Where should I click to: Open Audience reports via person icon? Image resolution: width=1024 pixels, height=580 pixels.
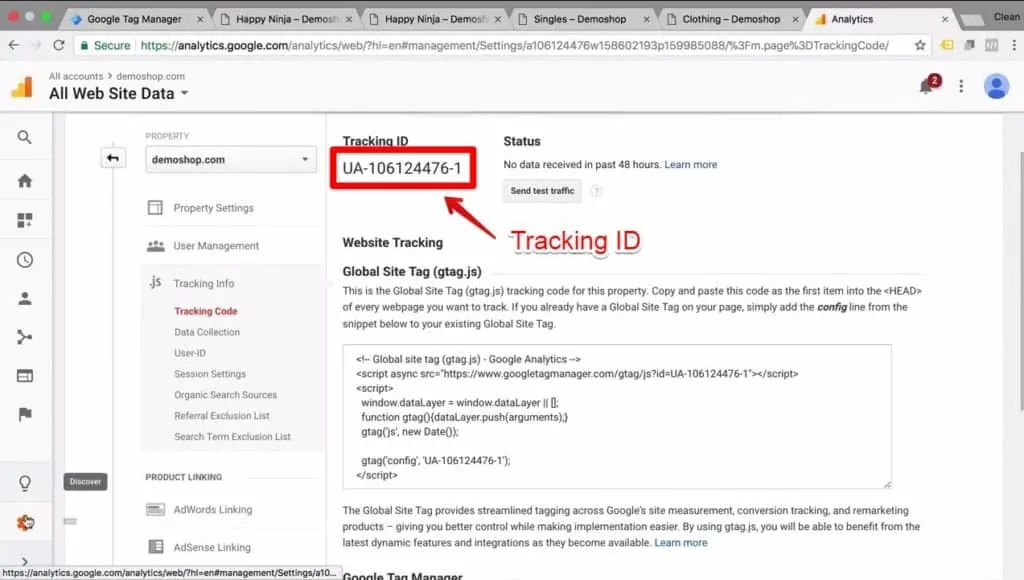[25, 298]
